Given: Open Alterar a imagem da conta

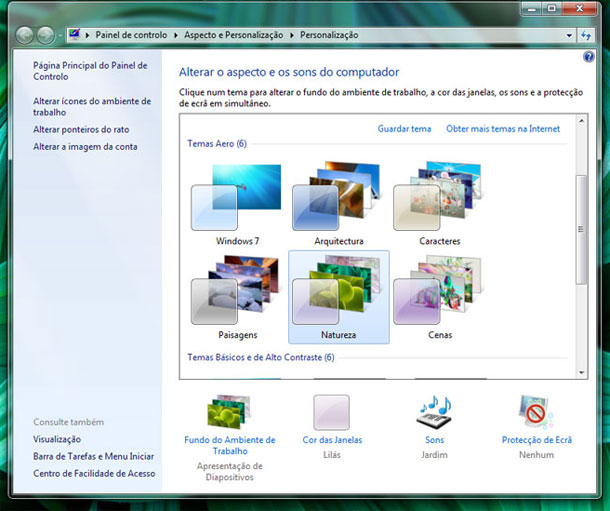Looking at the screenshot, I should click(85, 147).
